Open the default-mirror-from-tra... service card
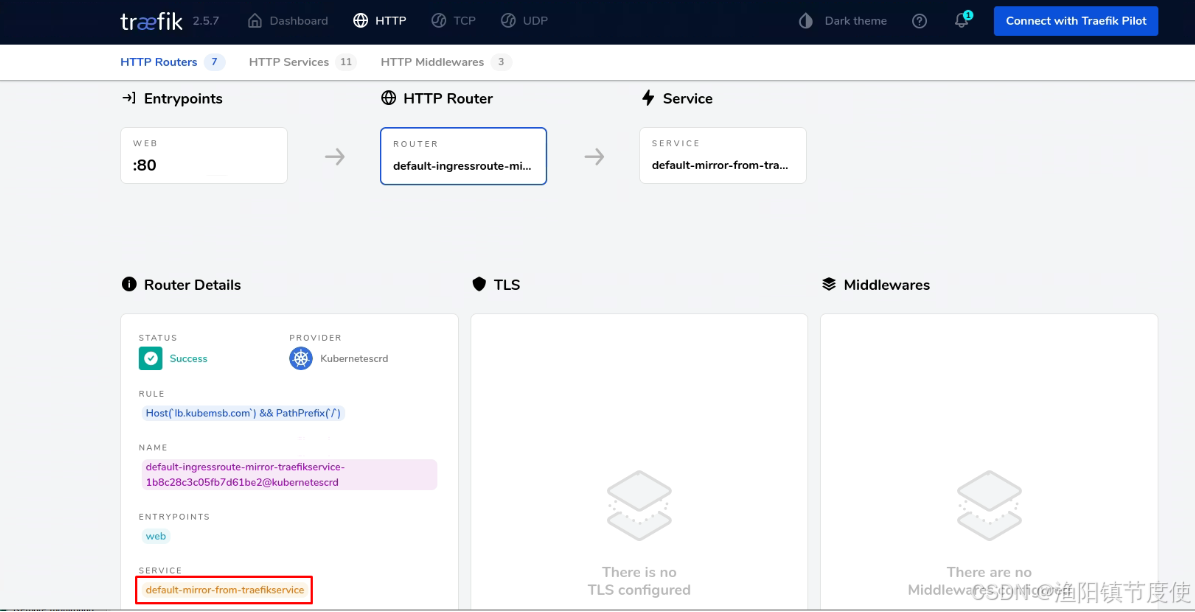 point(722,155)
